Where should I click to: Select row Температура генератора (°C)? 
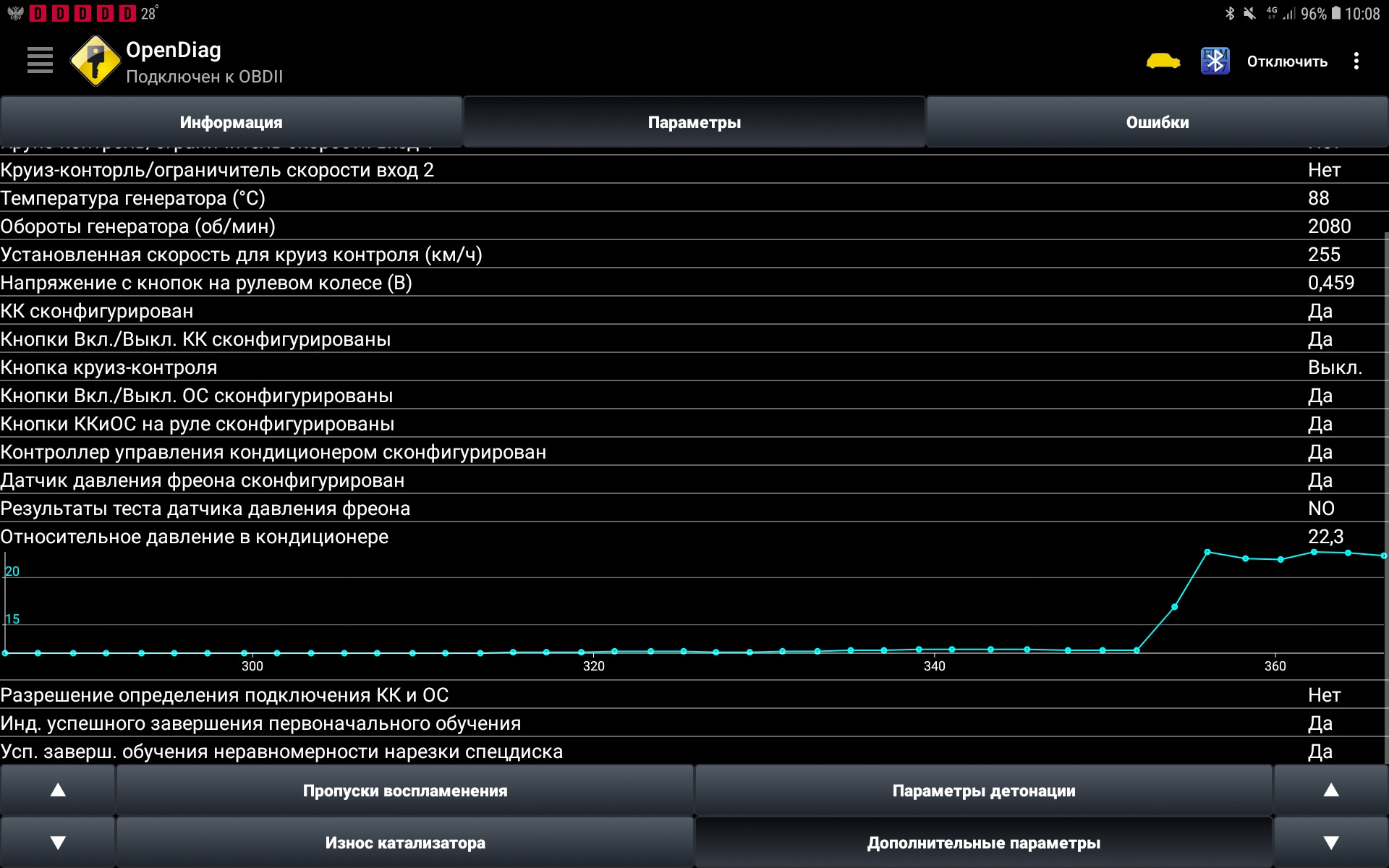coord(694,198)
